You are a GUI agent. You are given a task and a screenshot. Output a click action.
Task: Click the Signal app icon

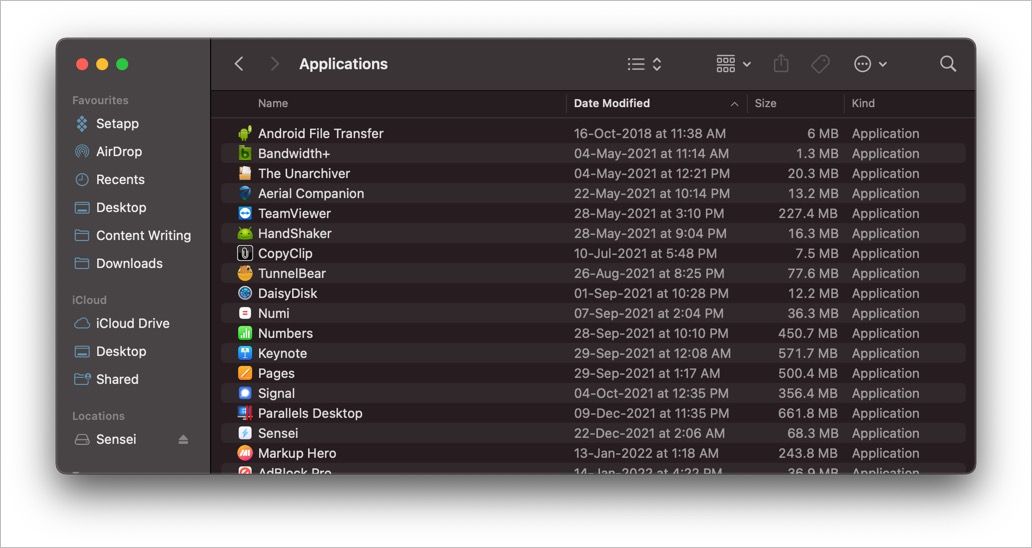click(245, 393)
